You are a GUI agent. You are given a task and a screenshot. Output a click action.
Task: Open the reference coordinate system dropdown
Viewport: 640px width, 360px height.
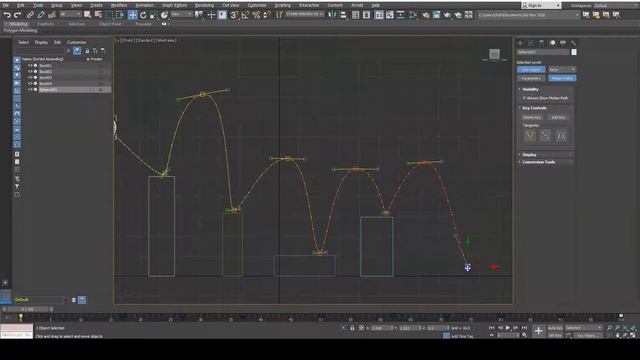click(182, 15)
